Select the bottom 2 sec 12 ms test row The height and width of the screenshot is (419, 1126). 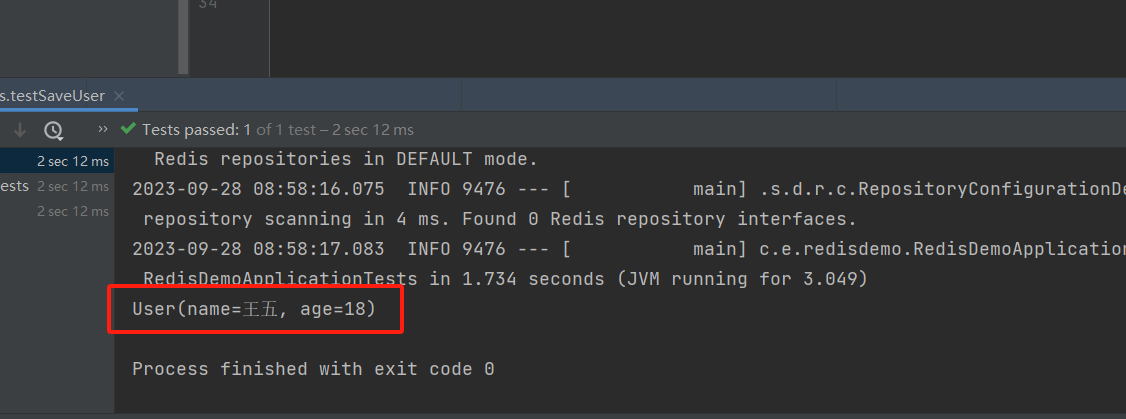tap(72, 211)
